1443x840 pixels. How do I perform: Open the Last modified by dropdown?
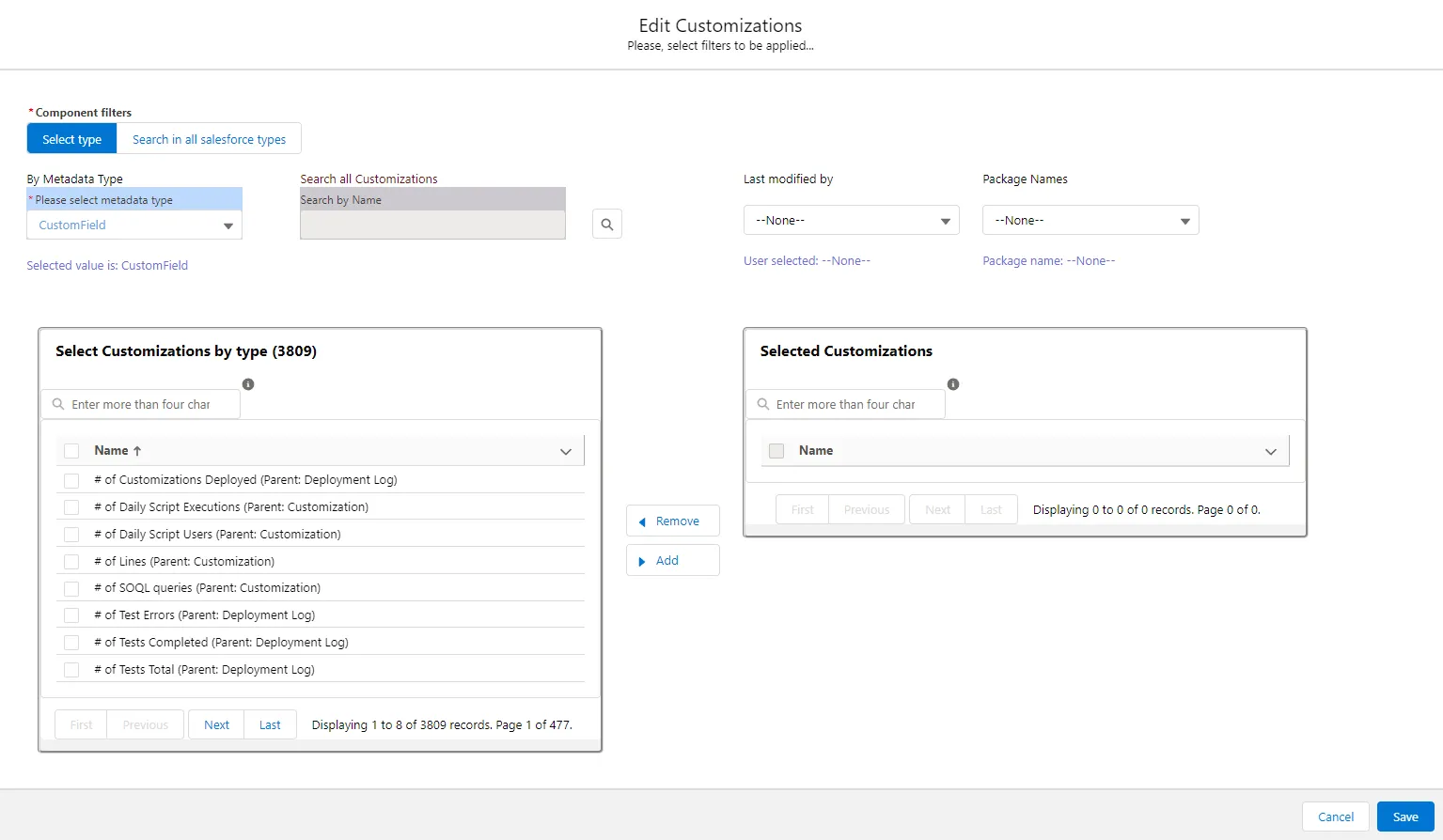[x=852, y=220]
